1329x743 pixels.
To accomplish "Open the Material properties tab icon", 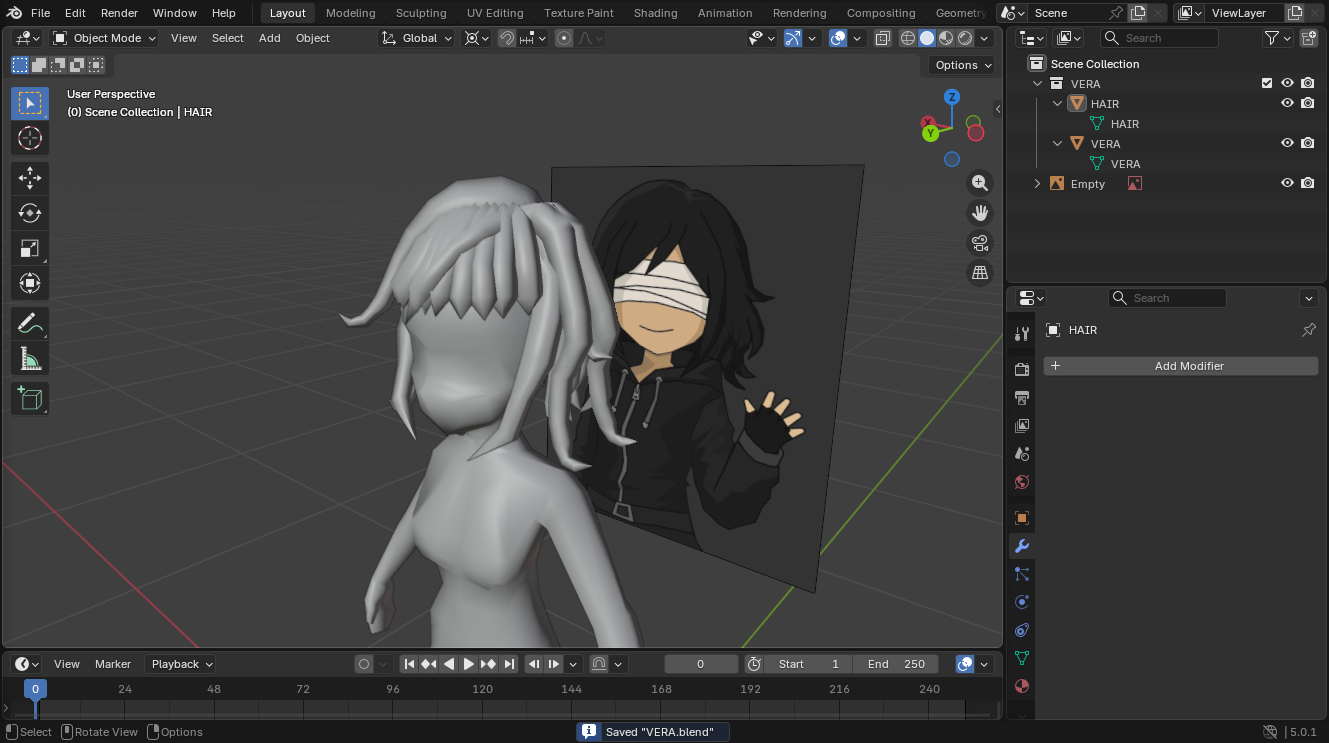I will point(1022,686).
